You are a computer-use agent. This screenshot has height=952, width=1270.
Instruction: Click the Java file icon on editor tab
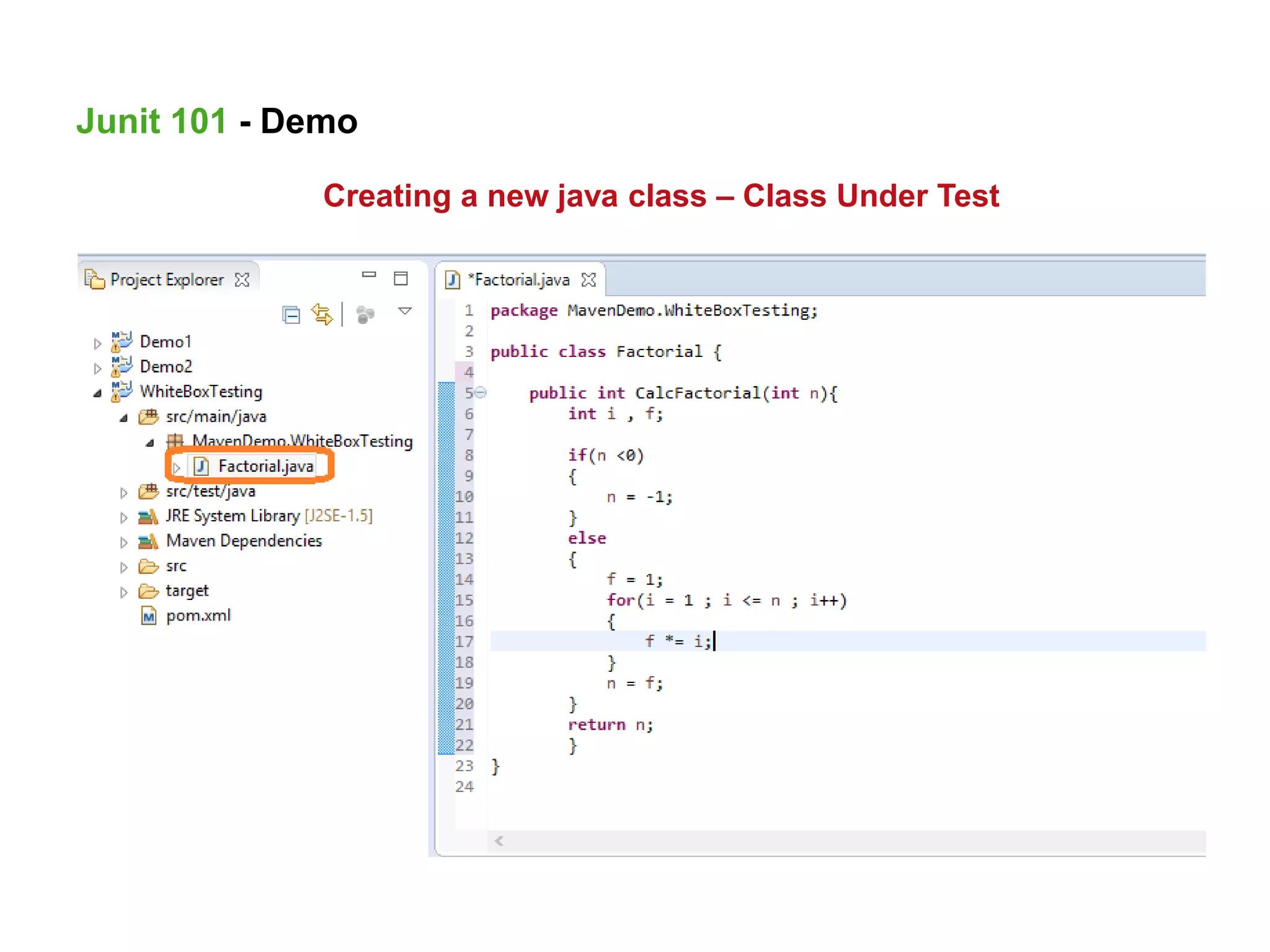(x=453, y=280)
